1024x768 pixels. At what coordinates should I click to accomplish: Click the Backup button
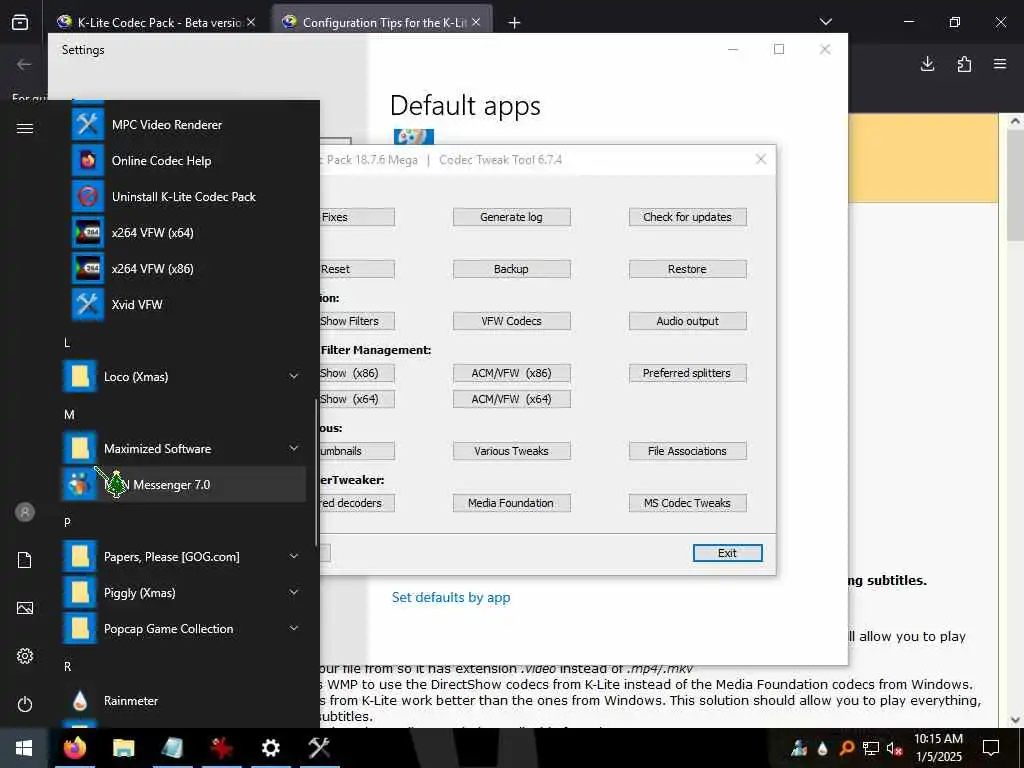coord(511,269)
